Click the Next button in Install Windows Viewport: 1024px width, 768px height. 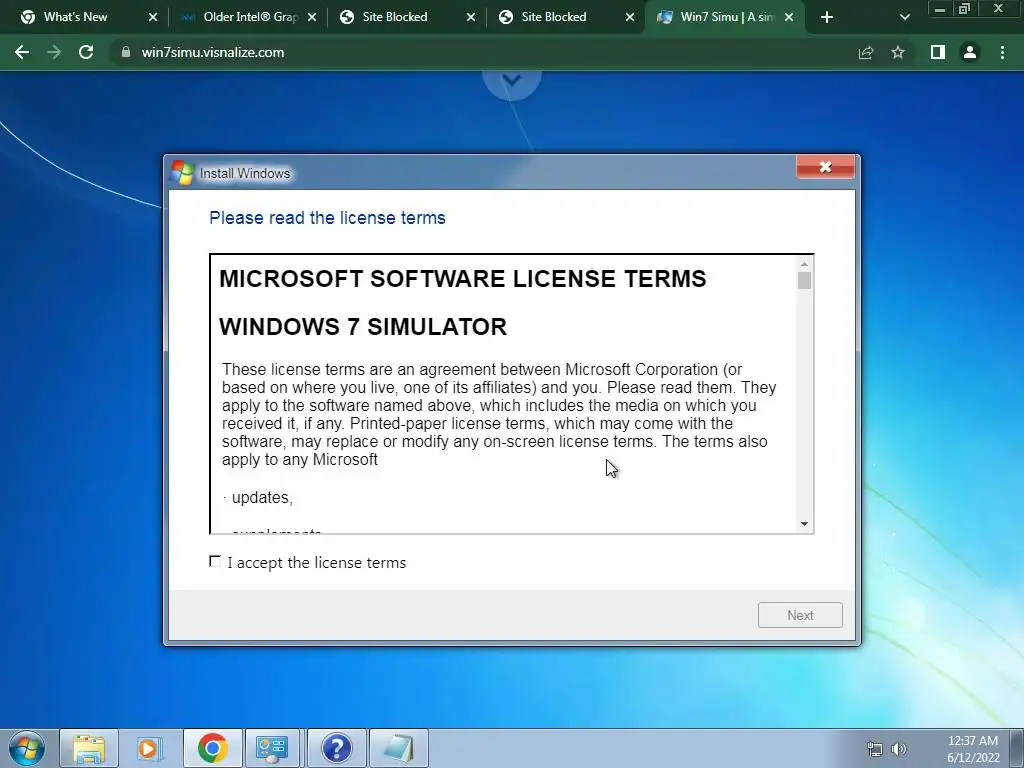[800, 615]
